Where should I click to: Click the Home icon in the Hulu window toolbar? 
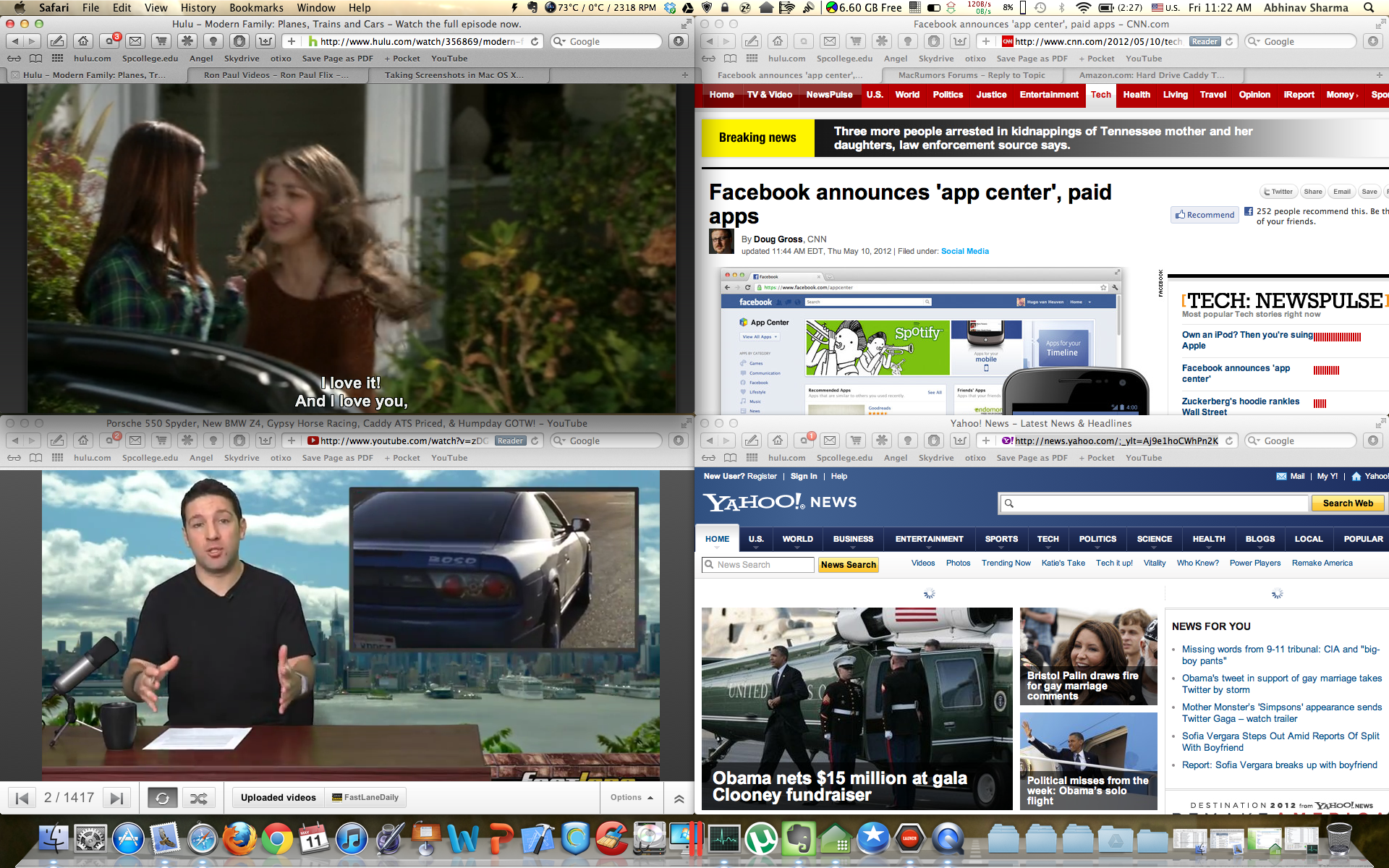(x=83, y=41)
